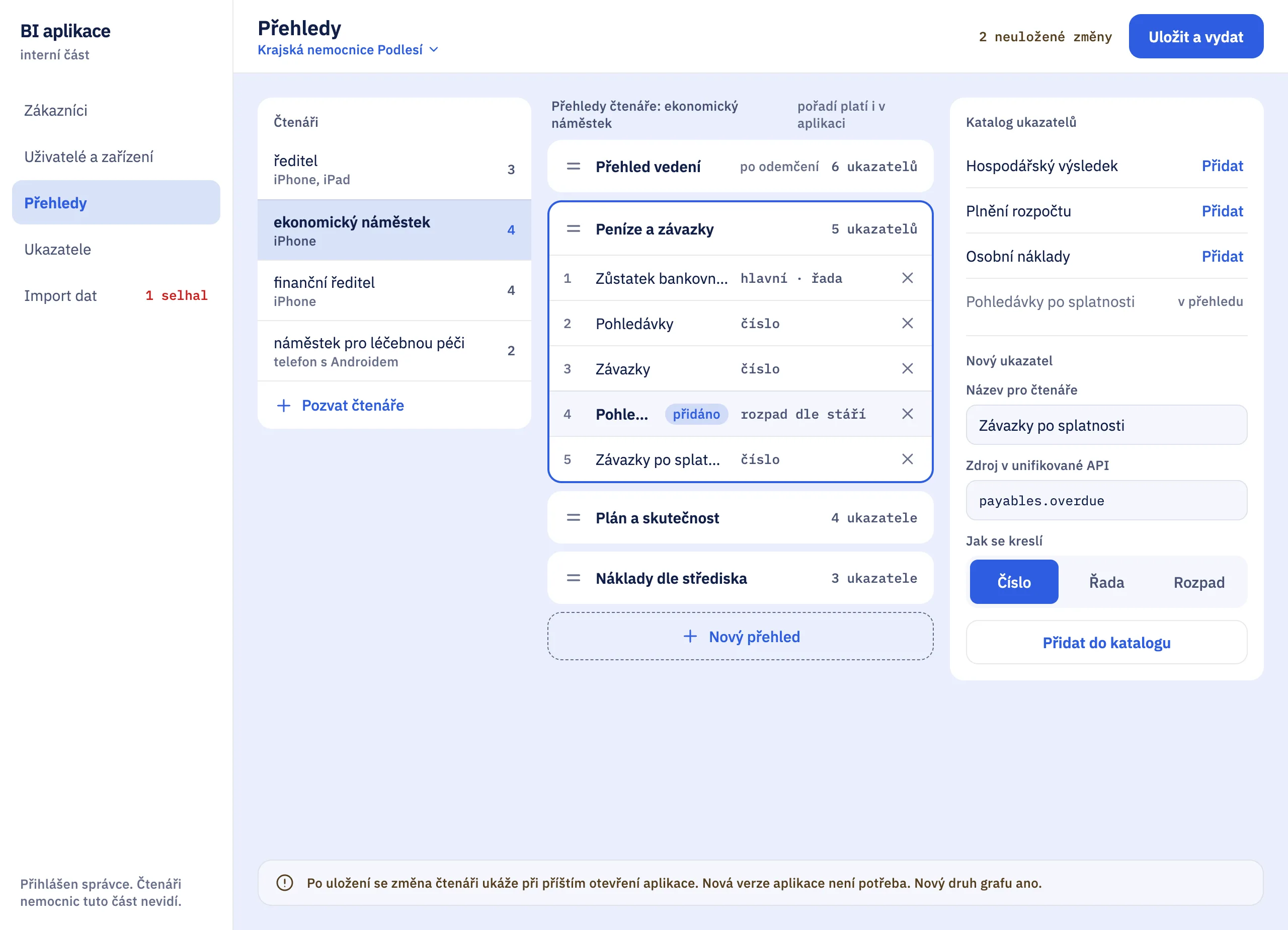Collapse the Peníze a závazky overview
The width and height of the screenshot is (1288, 930).
(740, 229)
